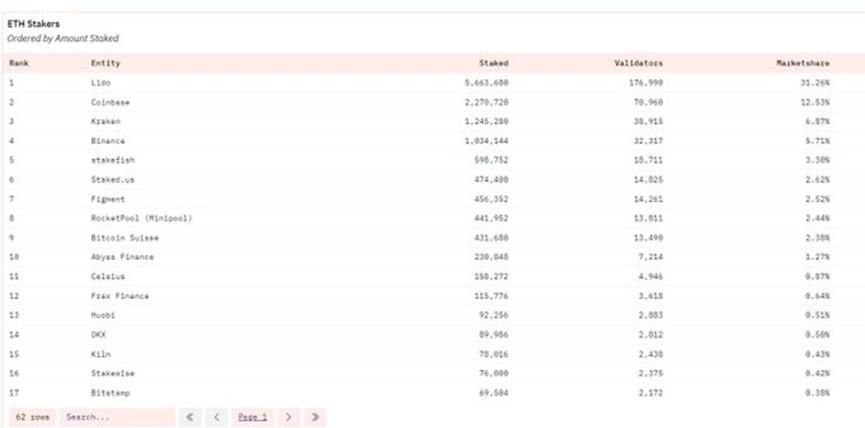The height and width of the screenshot is (428, 865).
Task: Click Stakewise's validator count 2,375
Action: 651,373
